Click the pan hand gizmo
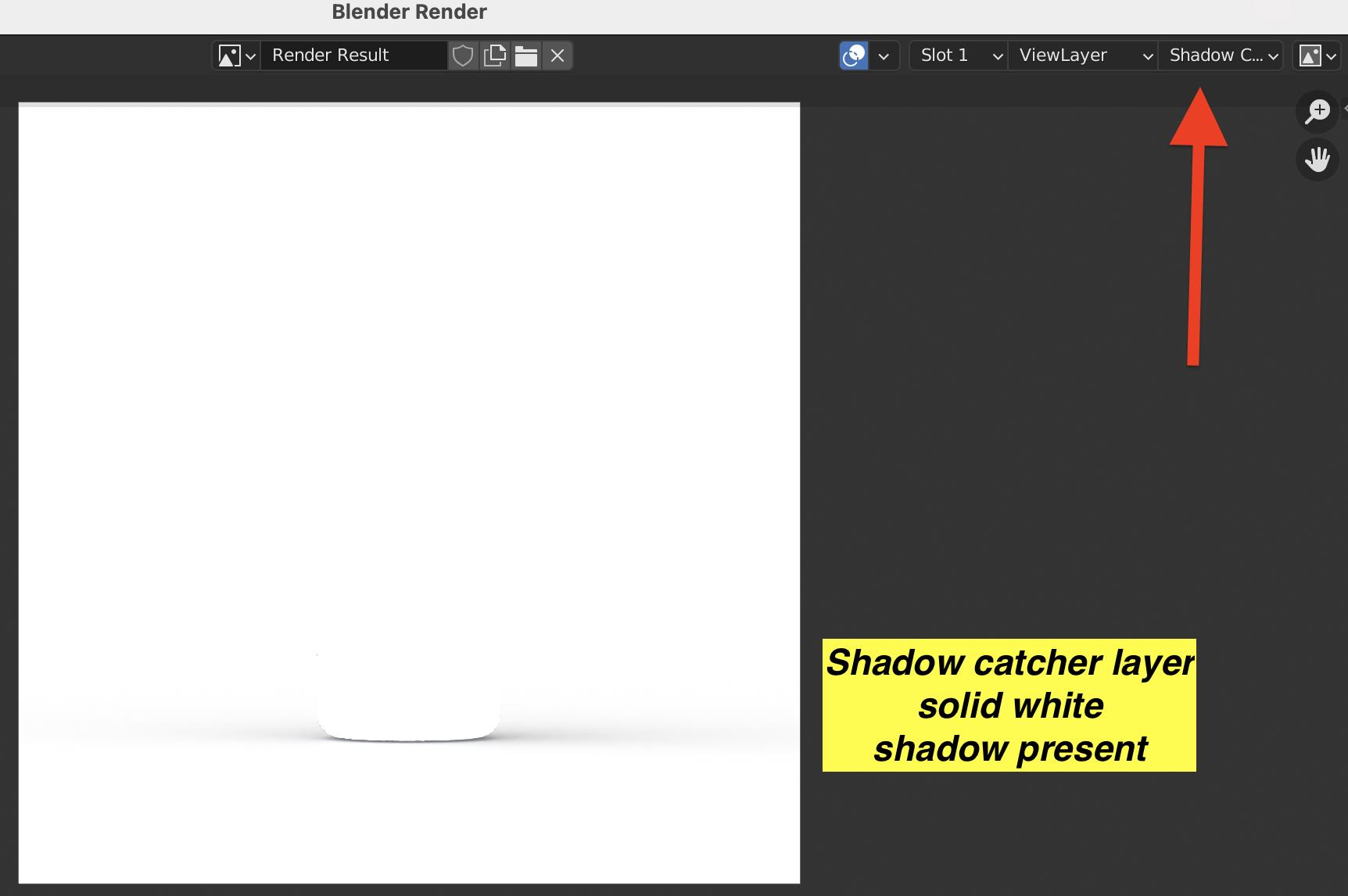 (1318, 159)
